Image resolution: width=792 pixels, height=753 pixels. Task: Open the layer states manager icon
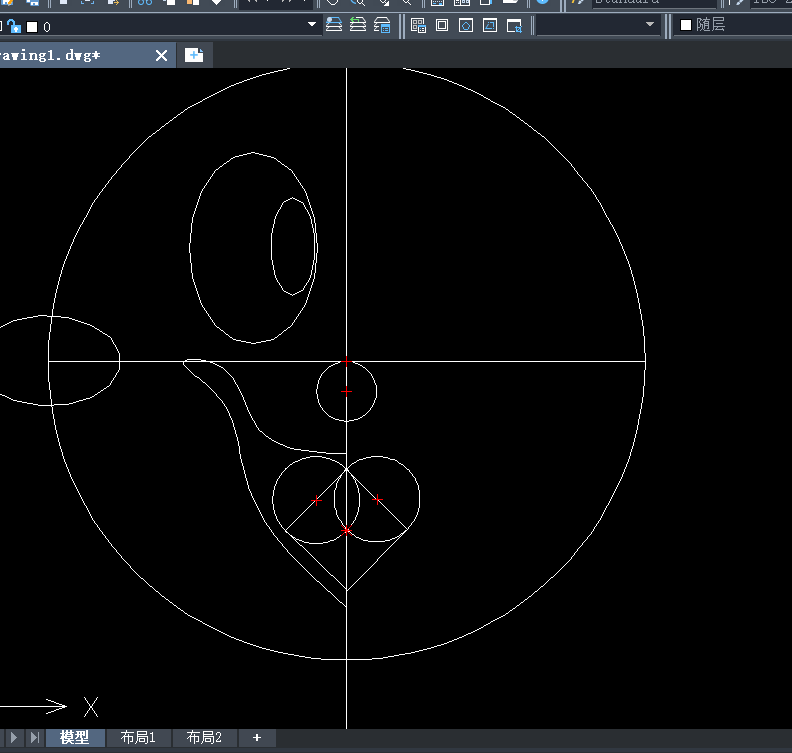tap(382, 25)
